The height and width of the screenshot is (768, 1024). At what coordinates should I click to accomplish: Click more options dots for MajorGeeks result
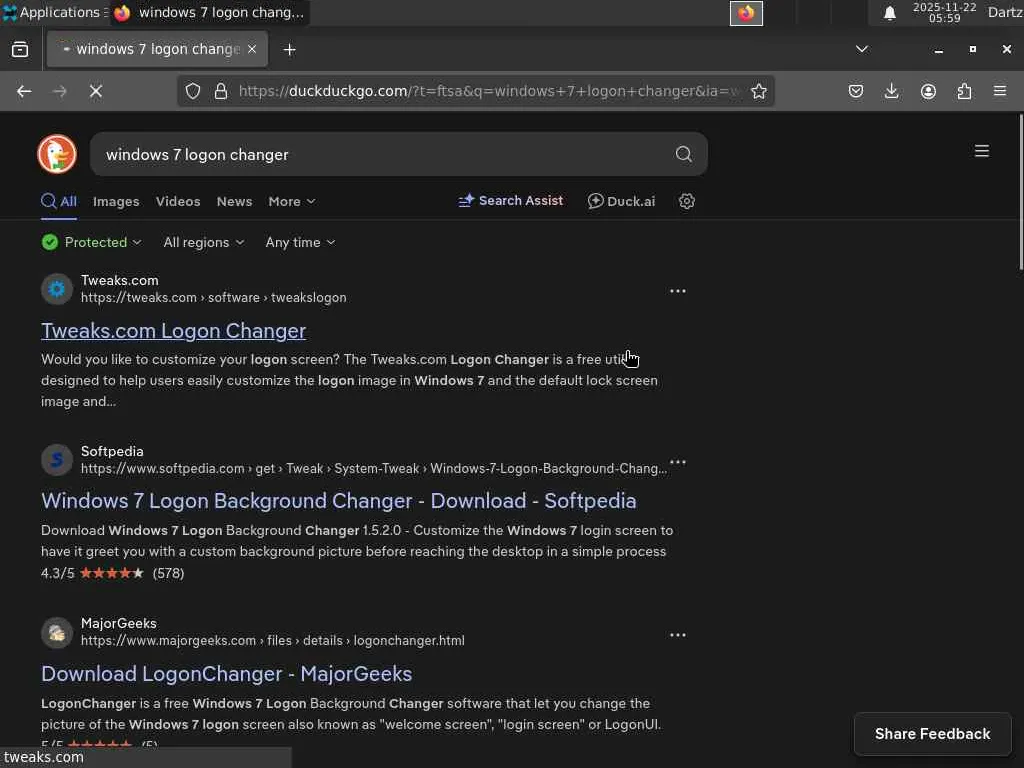678,635
